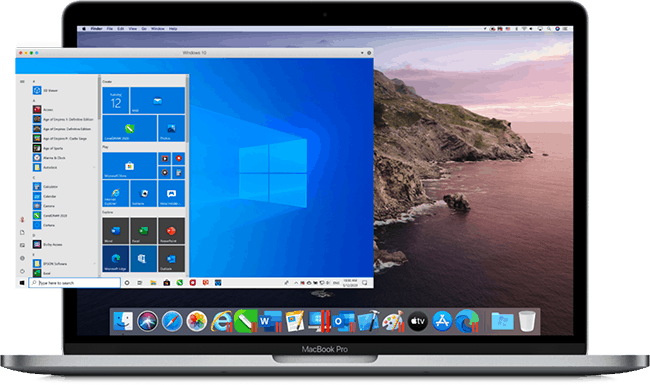Image resolution: width=650 pixels, height=385 pixels.
Task: Open CorelDRAW on Windows taskbar
Action: pyautogui.click(x=179, y=283)
